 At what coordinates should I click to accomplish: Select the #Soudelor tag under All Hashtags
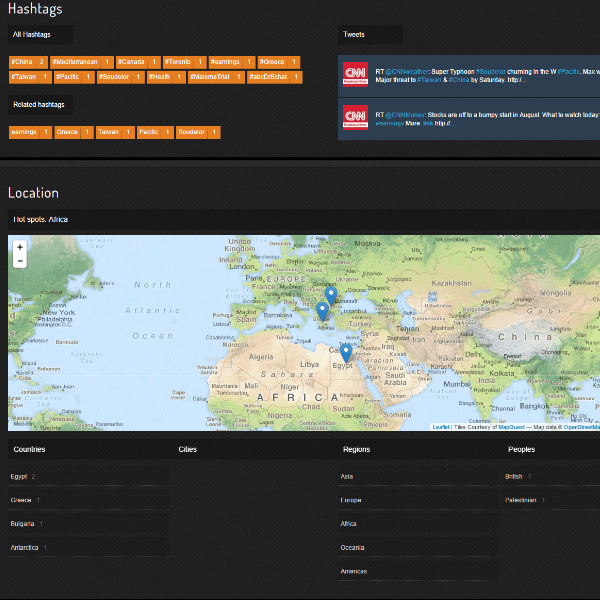click(x=121, y=77)
